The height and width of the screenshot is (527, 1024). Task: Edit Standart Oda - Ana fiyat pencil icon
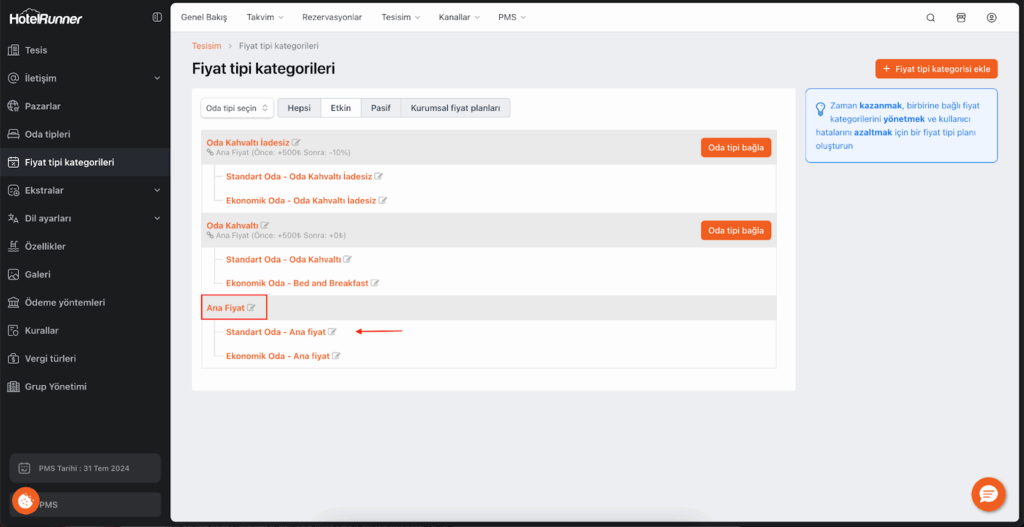click(x=333, y=332)
